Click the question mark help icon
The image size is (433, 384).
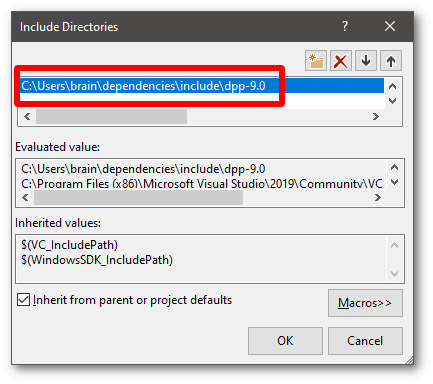345,26
